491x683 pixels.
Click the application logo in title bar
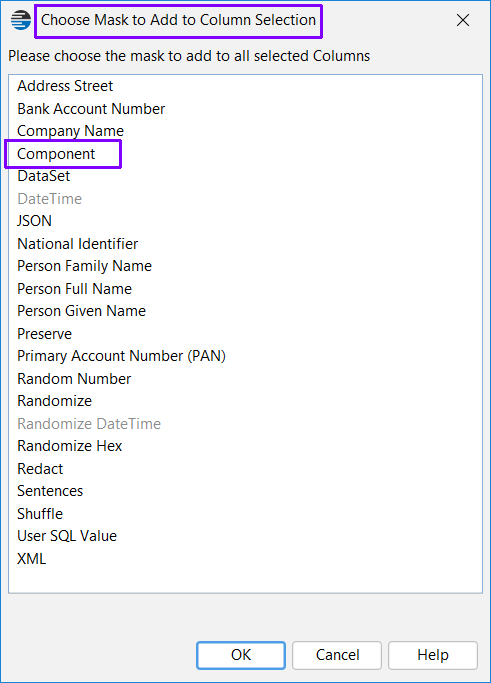coord(20,20)
